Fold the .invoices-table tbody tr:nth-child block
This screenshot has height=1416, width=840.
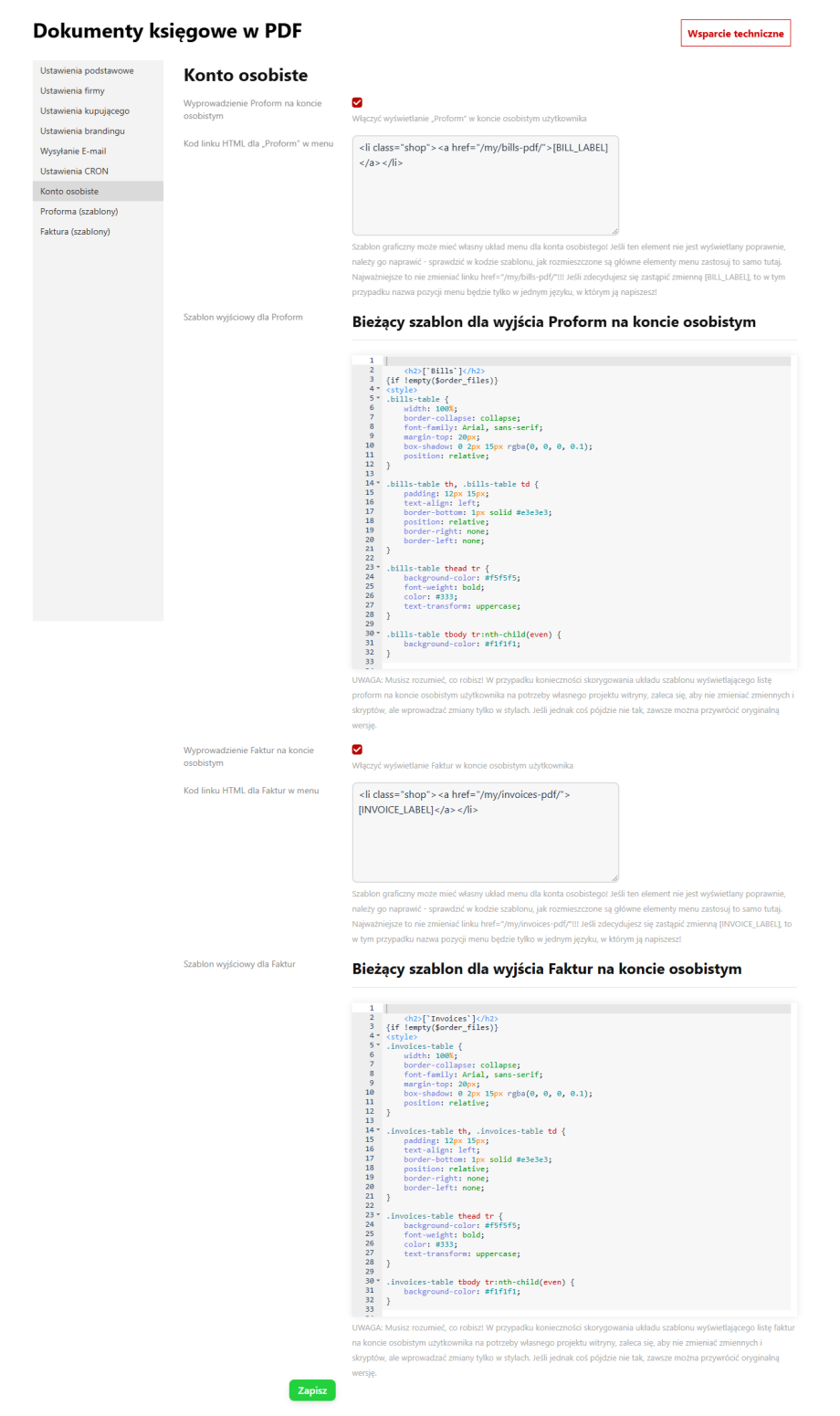[378, 1282]
